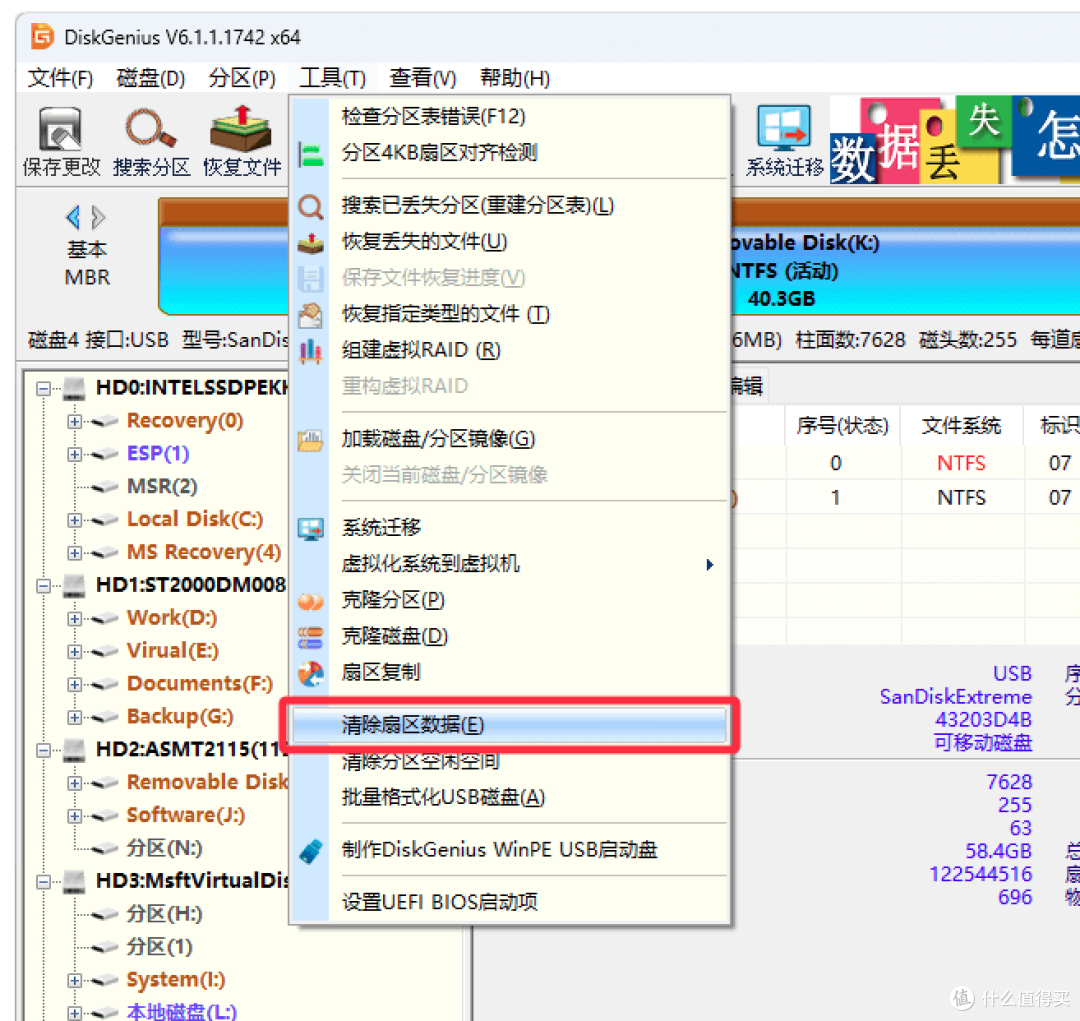Open the 查看(V) View menu
Image resolution: width=1080 pixels, height=1021 pixels.
point(422,78)
